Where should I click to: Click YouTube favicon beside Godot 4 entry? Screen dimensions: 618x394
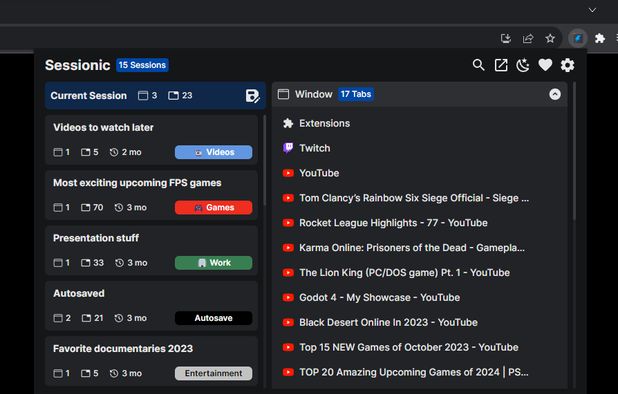(x=288, y=297)
